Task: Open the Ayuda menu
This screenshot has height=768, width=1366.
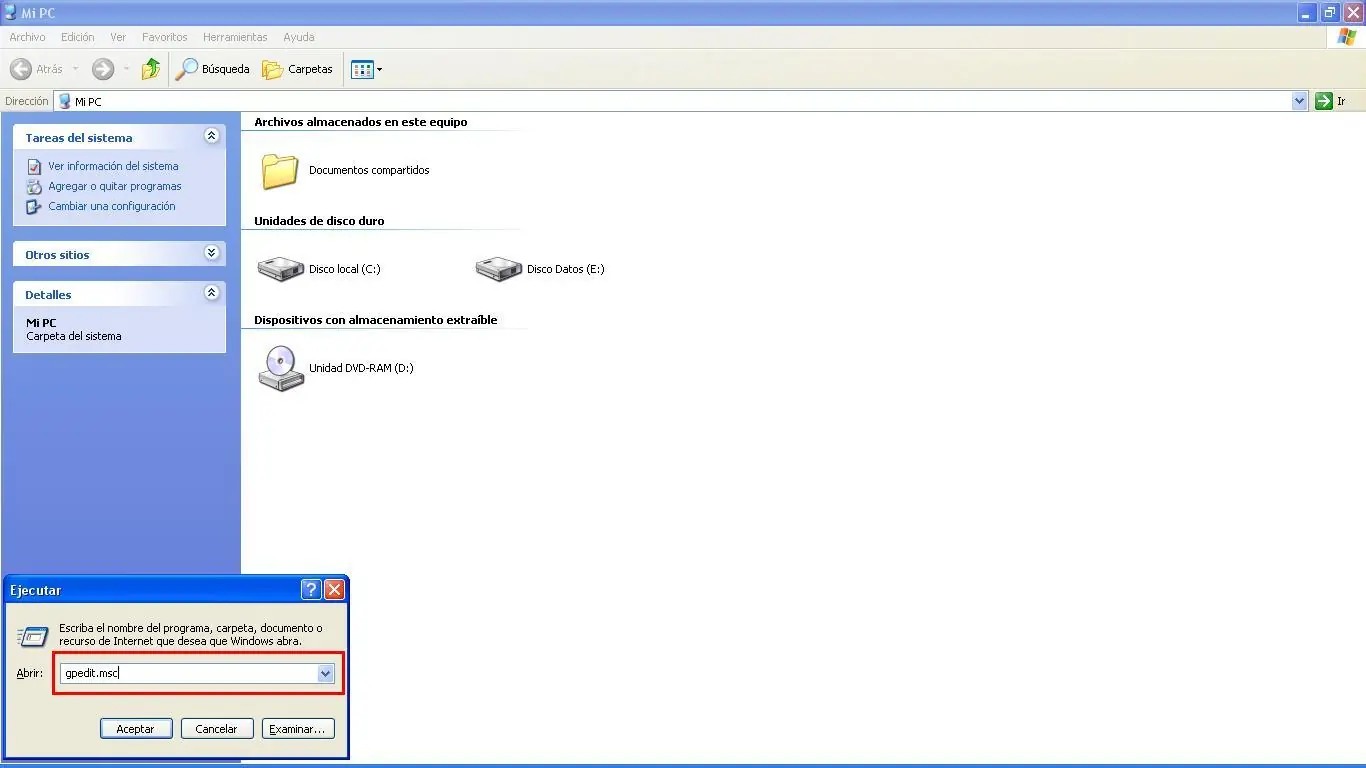Action: point(299,37)
